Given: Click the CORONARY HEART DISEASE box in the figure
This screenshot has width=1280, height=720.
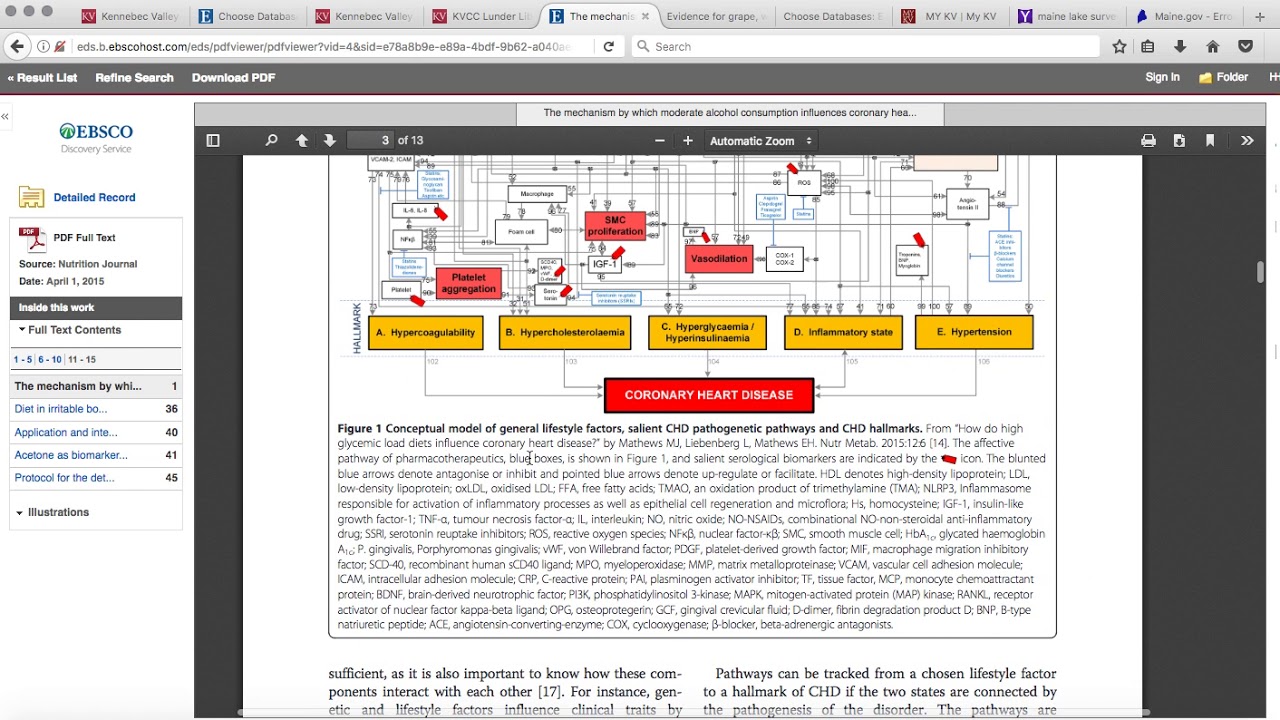Looking at the screenshot, I should point(709,395).
